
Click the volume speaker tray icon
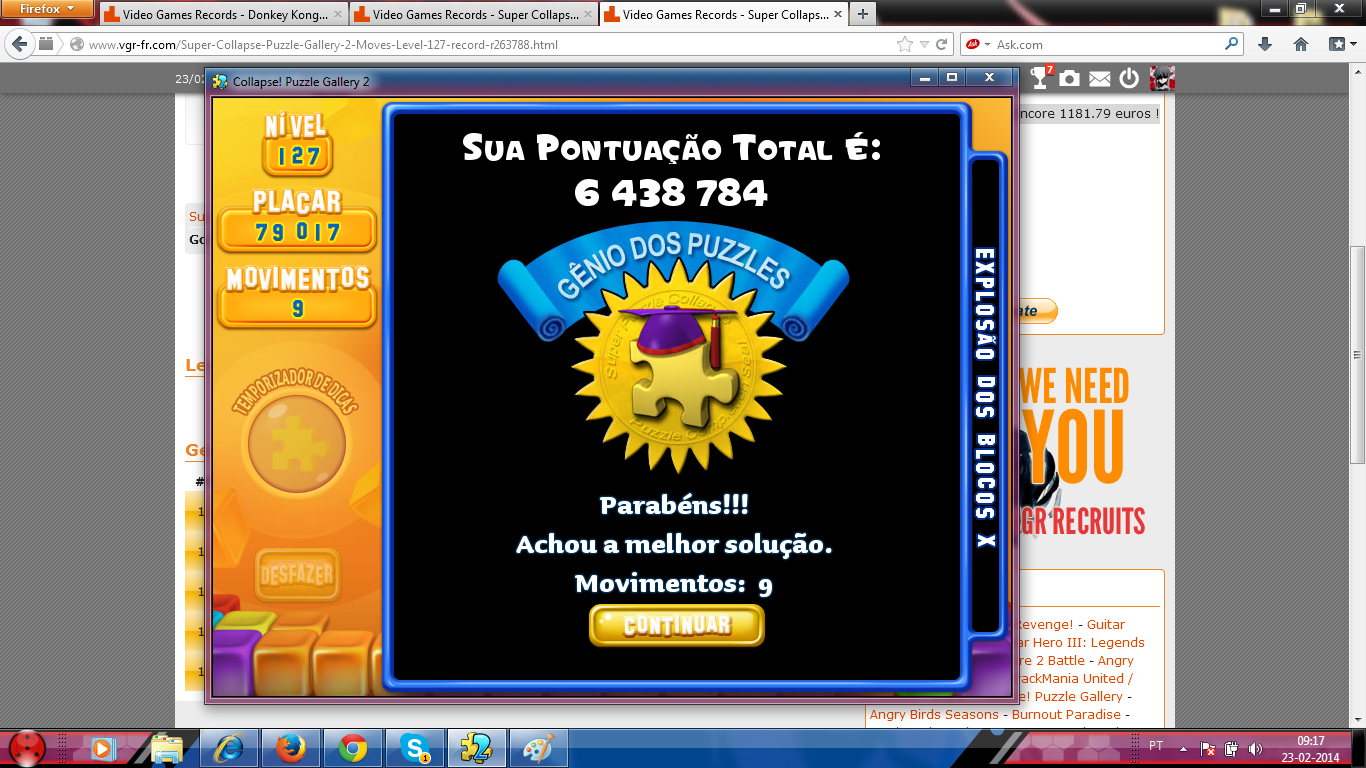(1253, 747)
